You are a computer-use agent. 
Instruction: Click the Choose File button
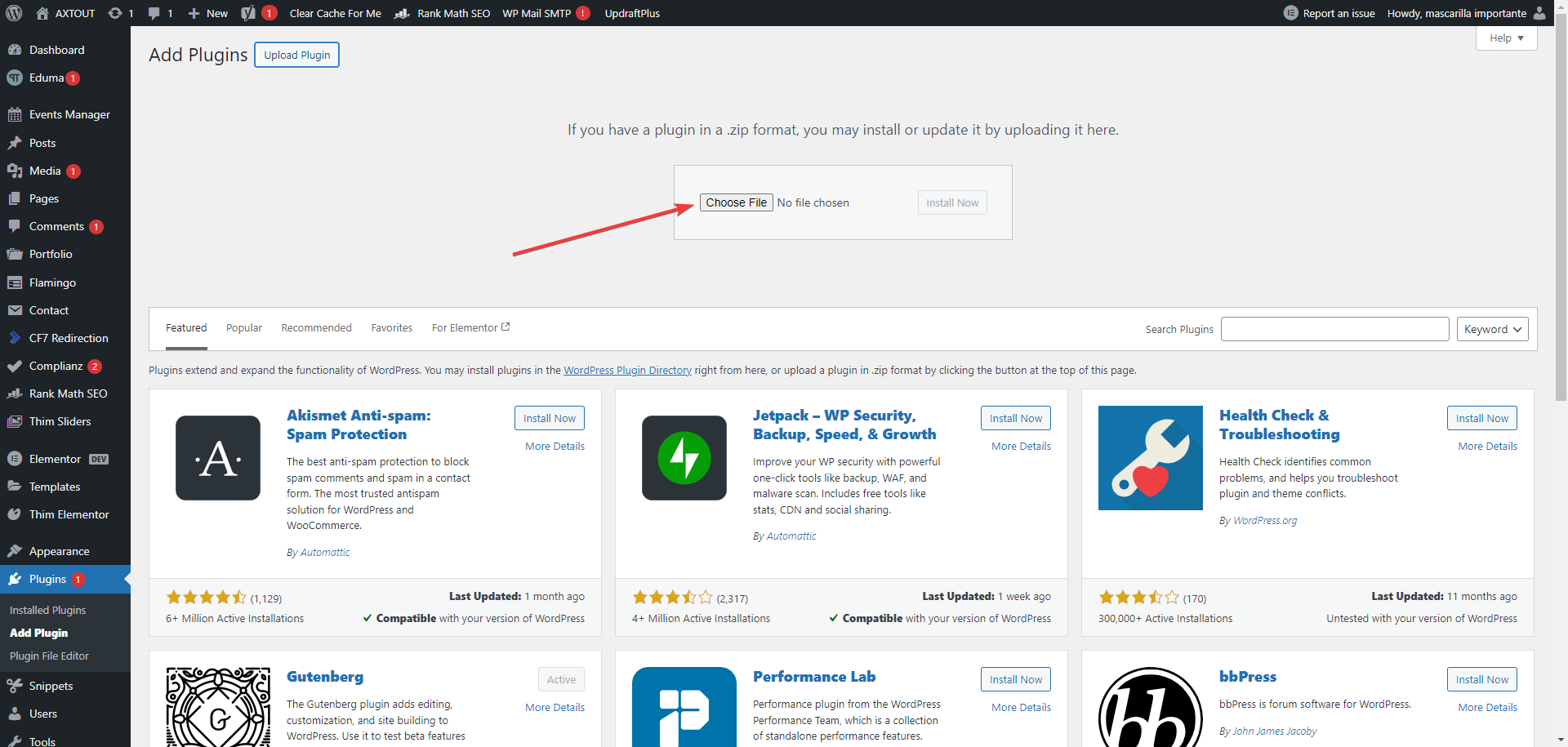[x=736, y=202]
